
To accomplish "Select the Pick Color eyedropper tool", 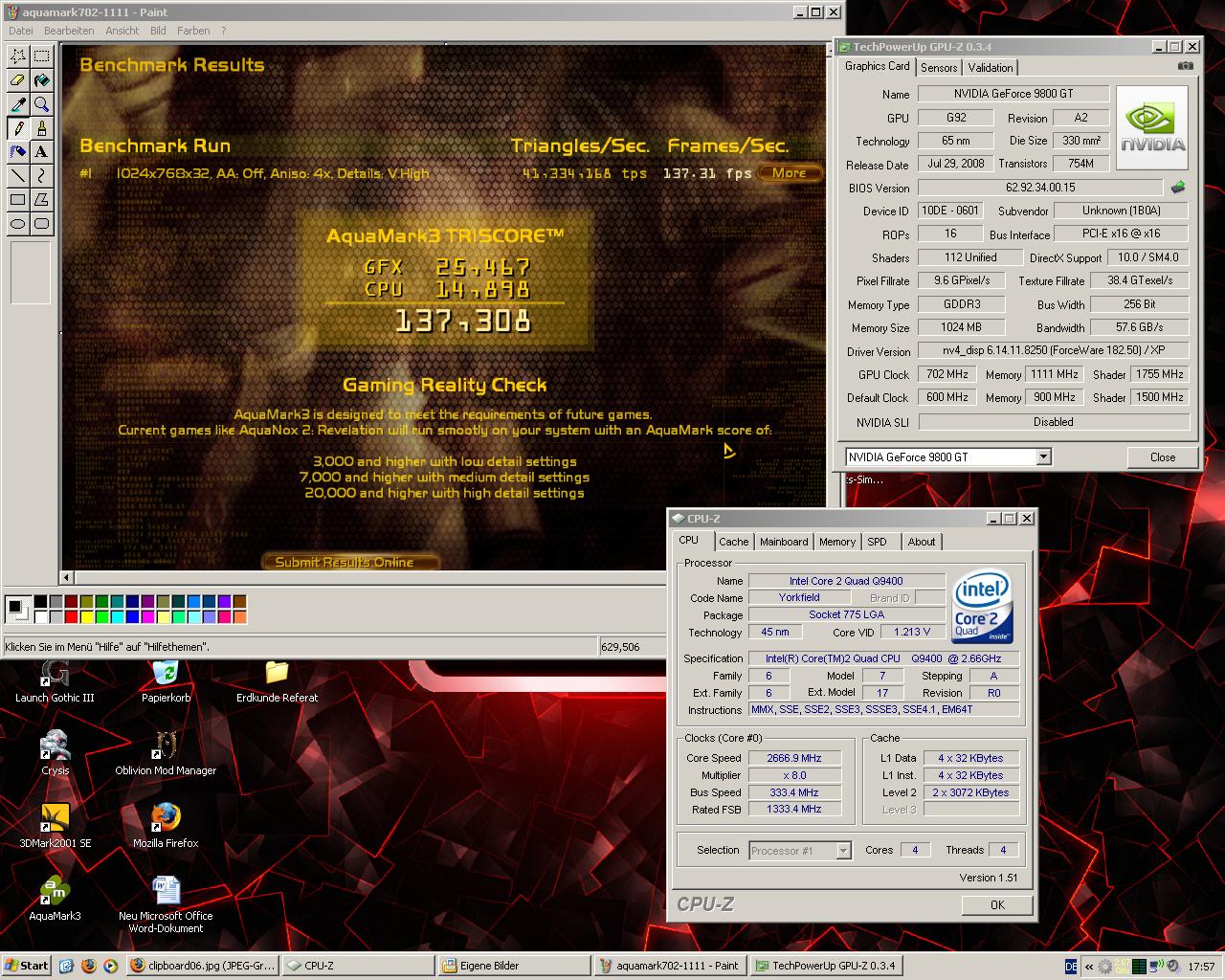I will pyautogui.click(x=17, y=104).
